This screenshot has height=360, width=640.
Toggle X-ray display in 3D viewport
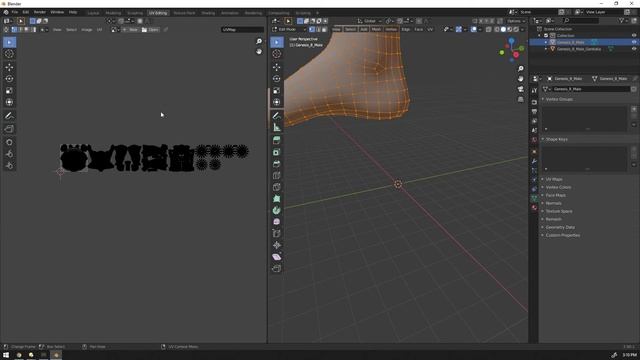pos(489,29)
